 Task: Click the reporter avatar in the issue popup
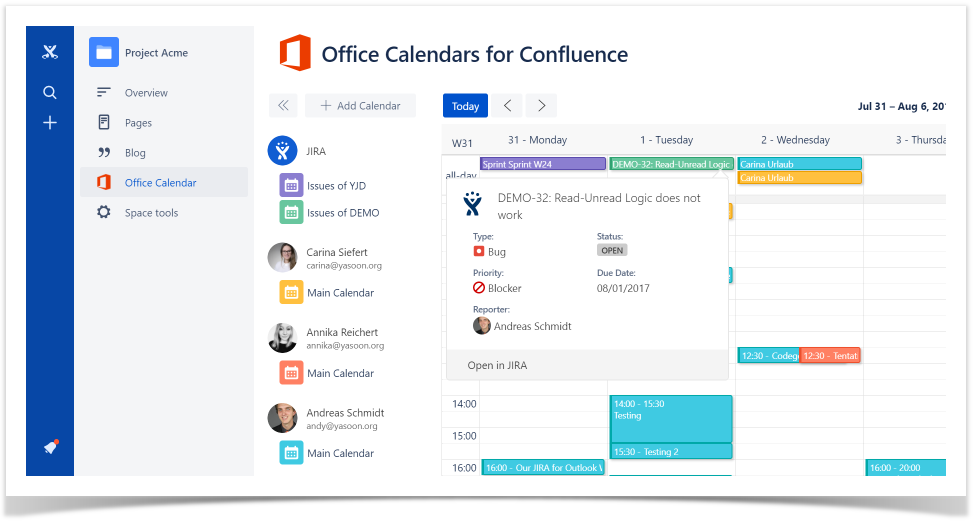coord(481,326)
